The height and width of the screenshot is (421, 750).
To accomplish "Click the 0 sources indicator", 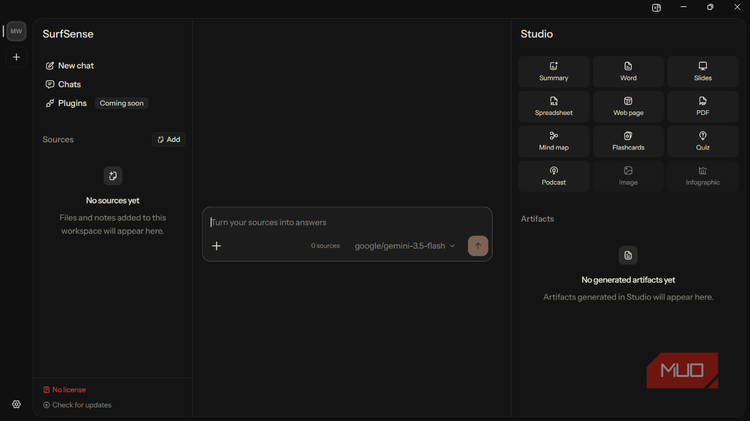I will click(x=325, y=245).
